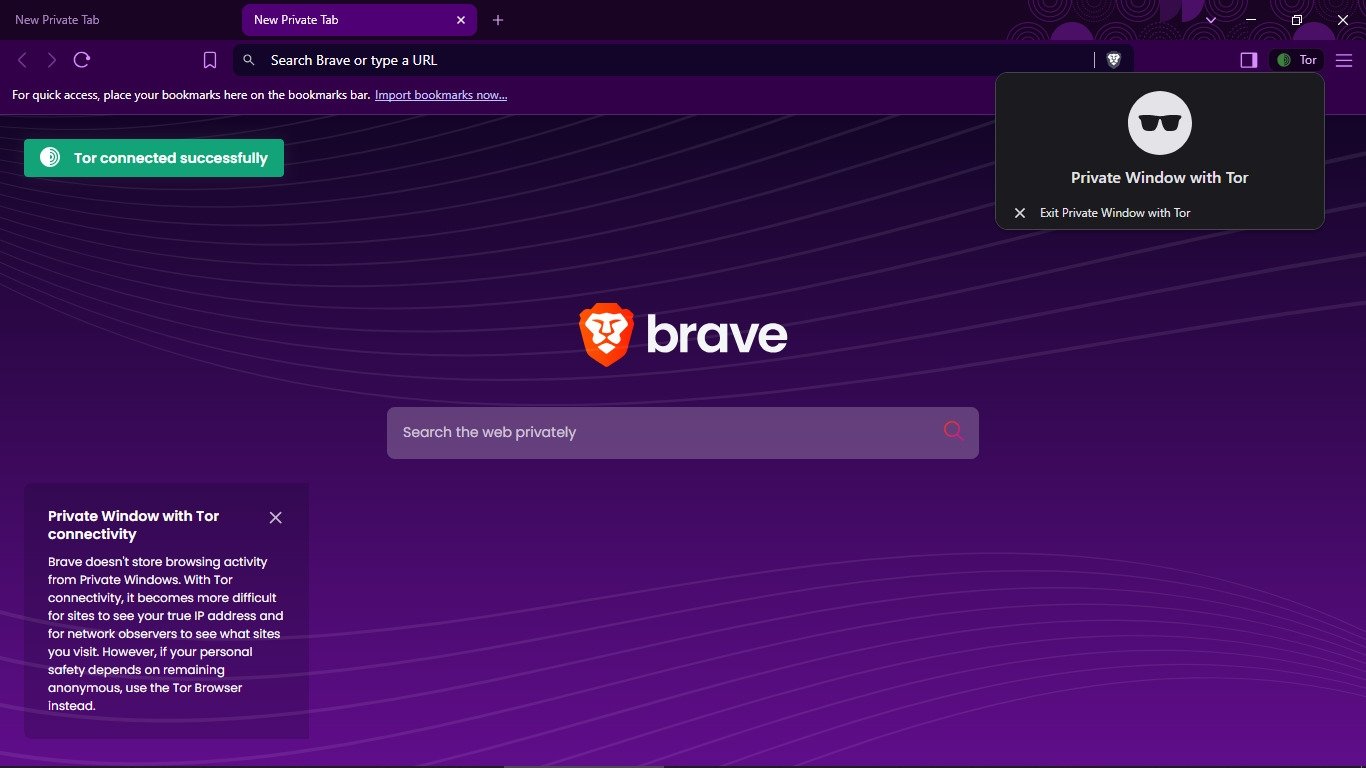This screenshot has width=1366, height=768.
Task: Click the red search magnifier icon
Action: 953,431
